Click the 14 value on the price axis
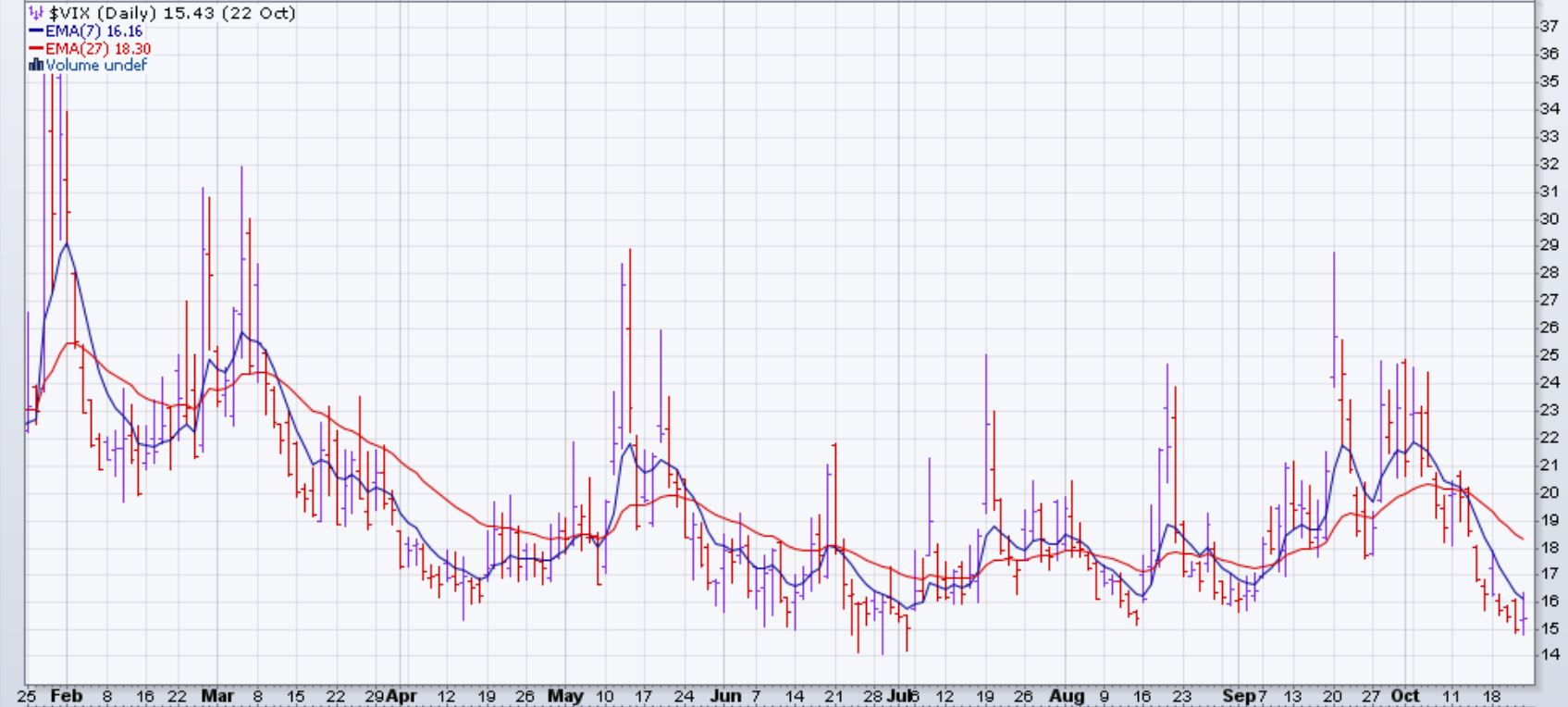This screenshot has height=707, width=1568. 1548,654
